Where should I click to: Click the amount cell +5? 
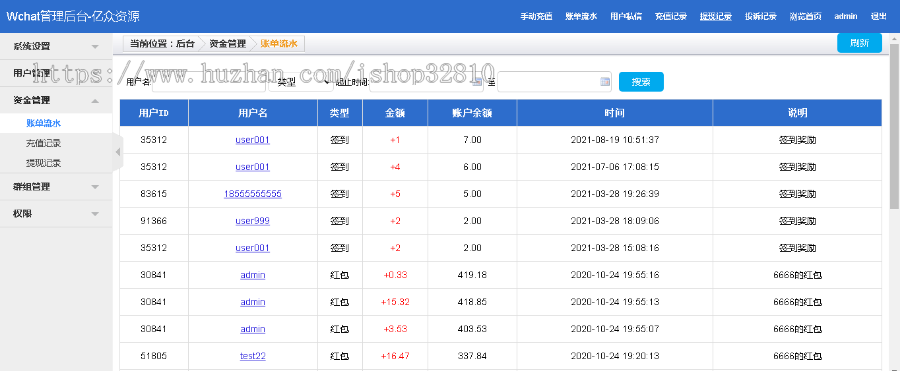395,194
